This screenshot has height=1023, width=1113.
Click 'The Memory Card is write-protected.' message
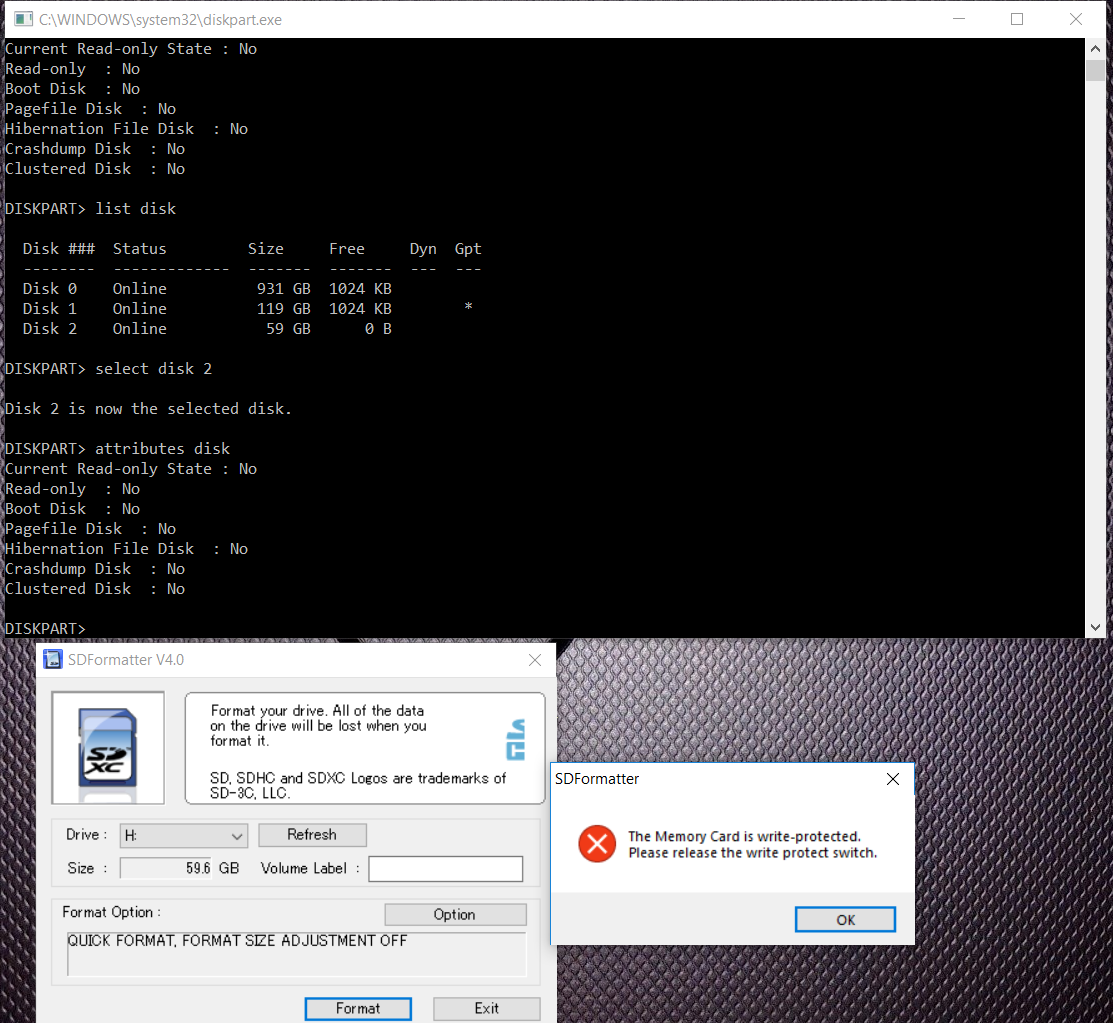tap(744, 836)
